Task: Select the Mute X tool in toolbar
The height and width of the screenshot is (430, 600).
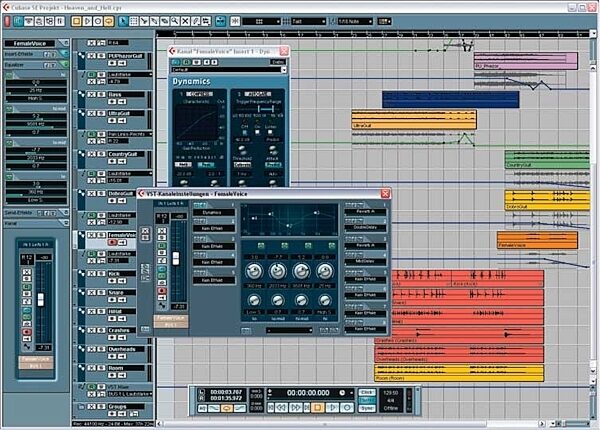Action: click(185, 21)
